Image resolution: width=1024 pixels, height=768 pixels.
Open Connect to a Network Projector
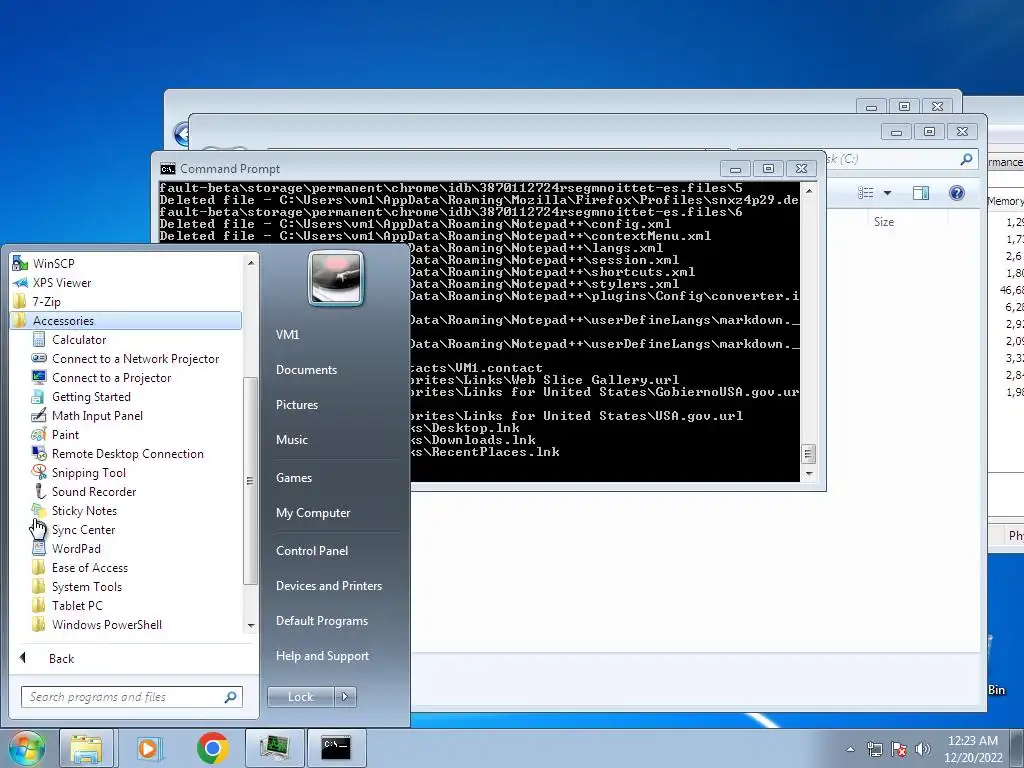pyautogui.click(x=135, y=359)
